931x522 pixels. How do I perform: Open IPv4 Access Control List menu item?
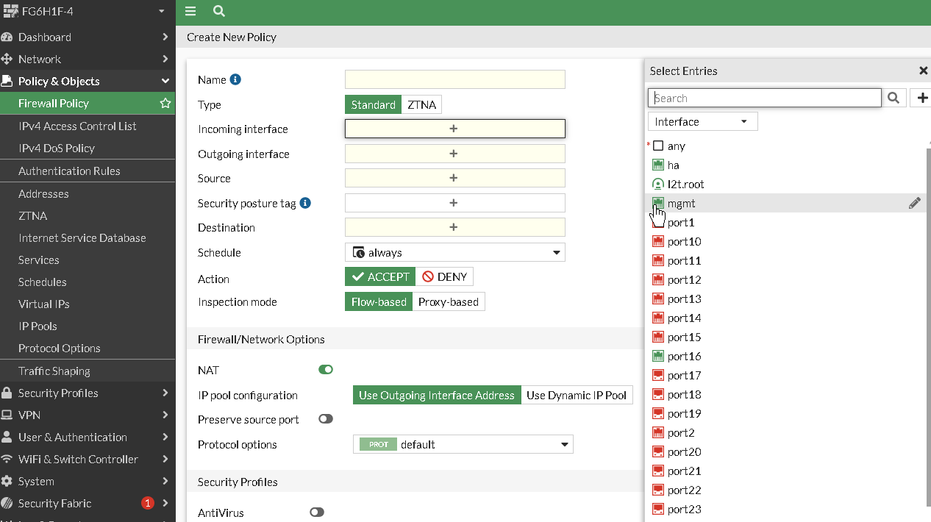[77, 126]
